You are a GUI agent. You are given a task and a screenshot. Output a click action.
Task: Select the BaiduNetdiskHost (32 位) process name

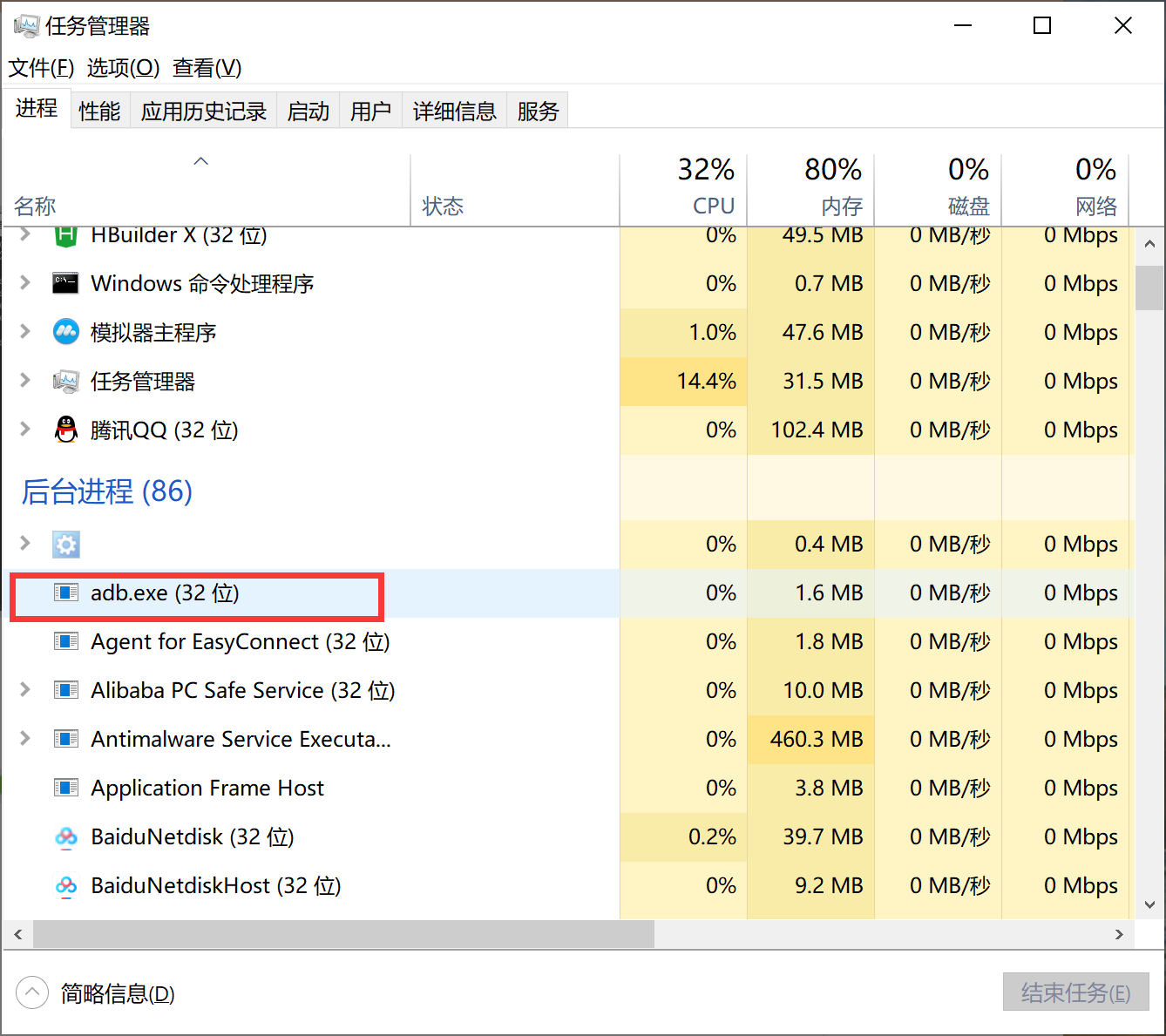point(216,886)
